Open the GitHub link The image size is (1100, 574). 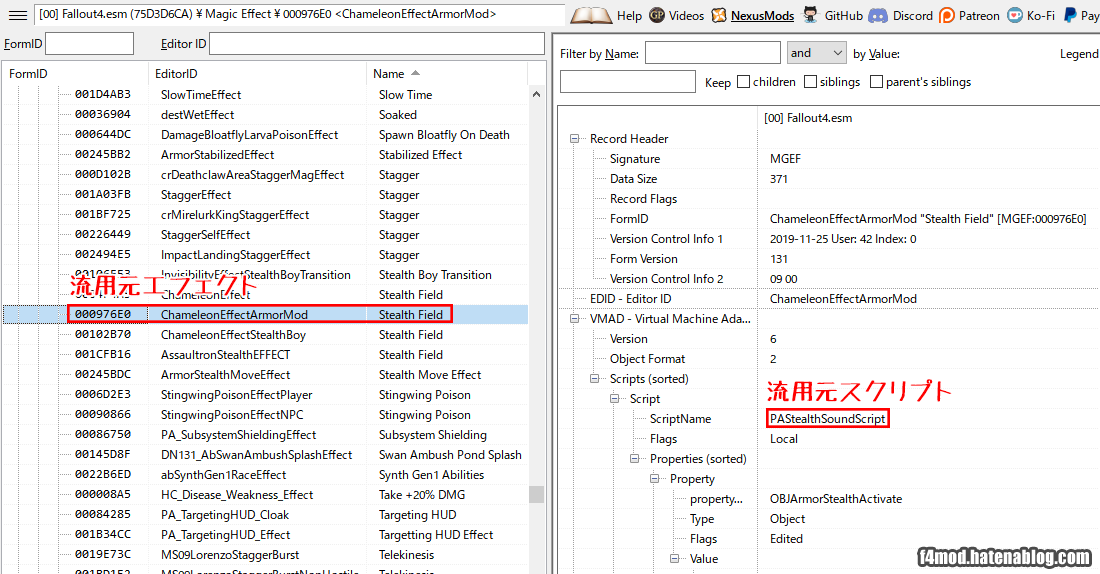tap(843, 15)
